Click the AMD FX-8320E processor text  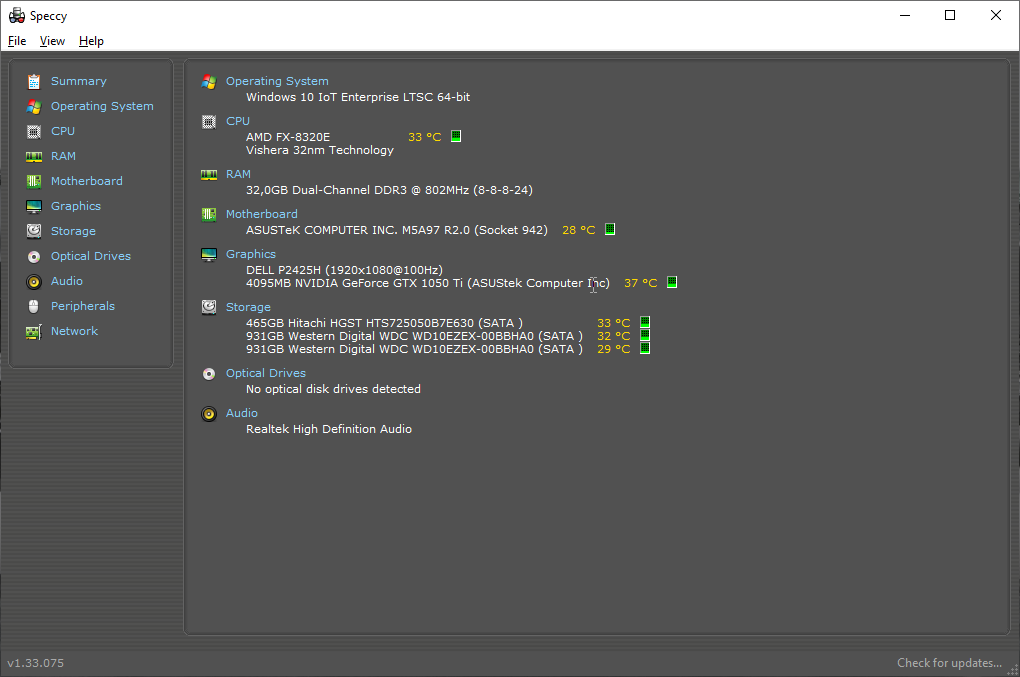tap(288, 137)
